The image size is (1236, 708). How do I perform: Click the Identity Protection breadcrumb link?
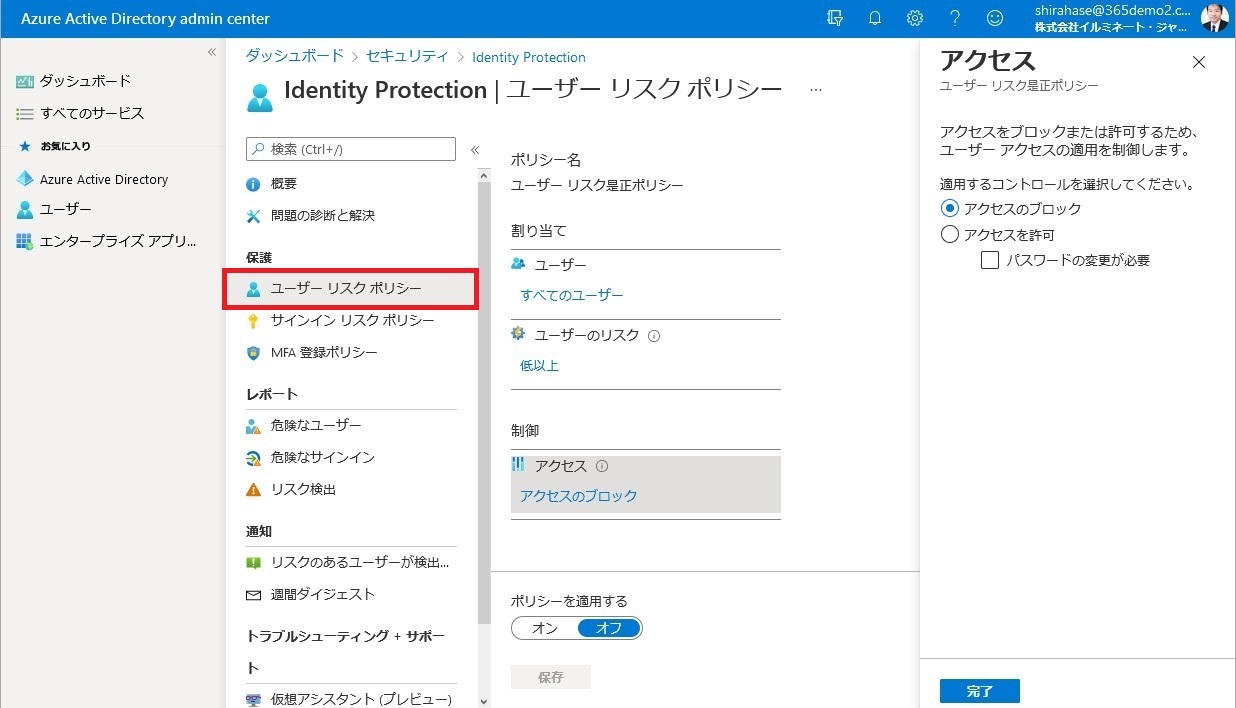click(529, 57)
